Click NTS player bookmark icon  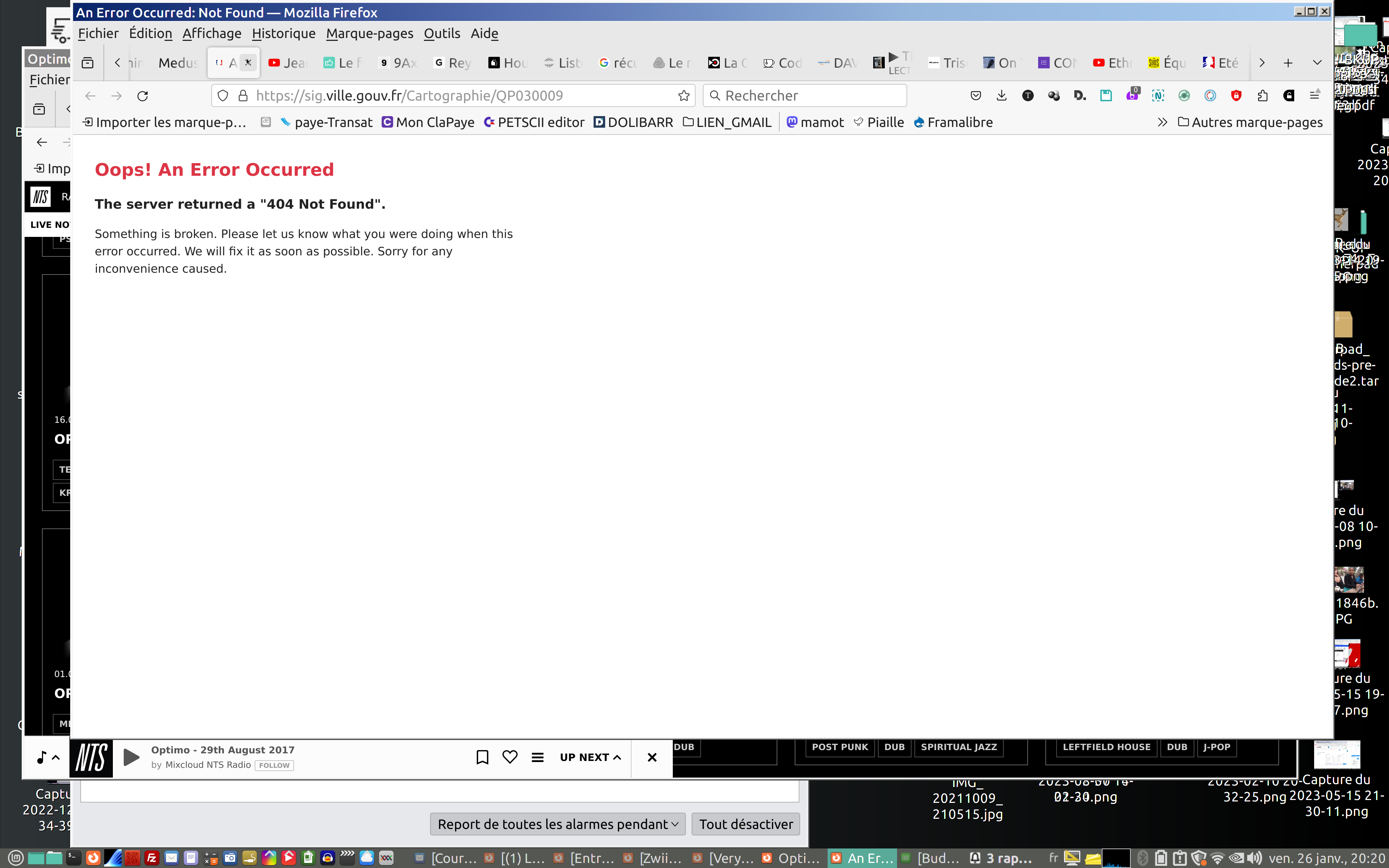click(482, 757)
